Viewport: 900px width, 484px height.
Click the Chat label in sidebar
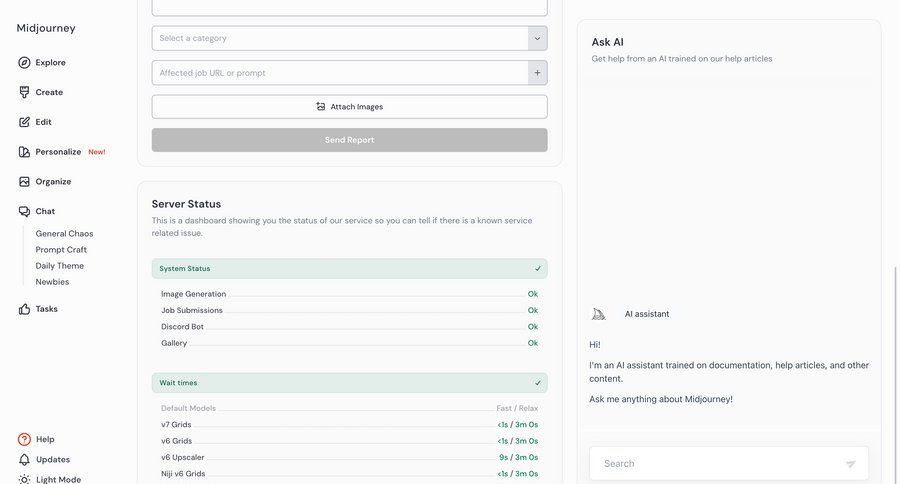(x=45, y=211)
